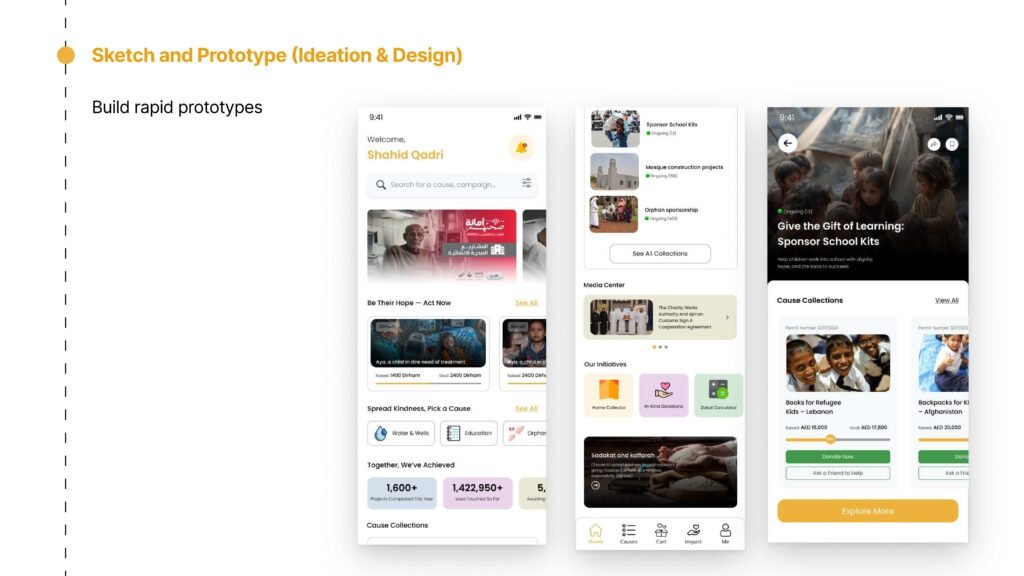Launch the Zakat Calculator
Viewport: 1024px width, 576px height.
pyautogui.click(x=718, y=393)
